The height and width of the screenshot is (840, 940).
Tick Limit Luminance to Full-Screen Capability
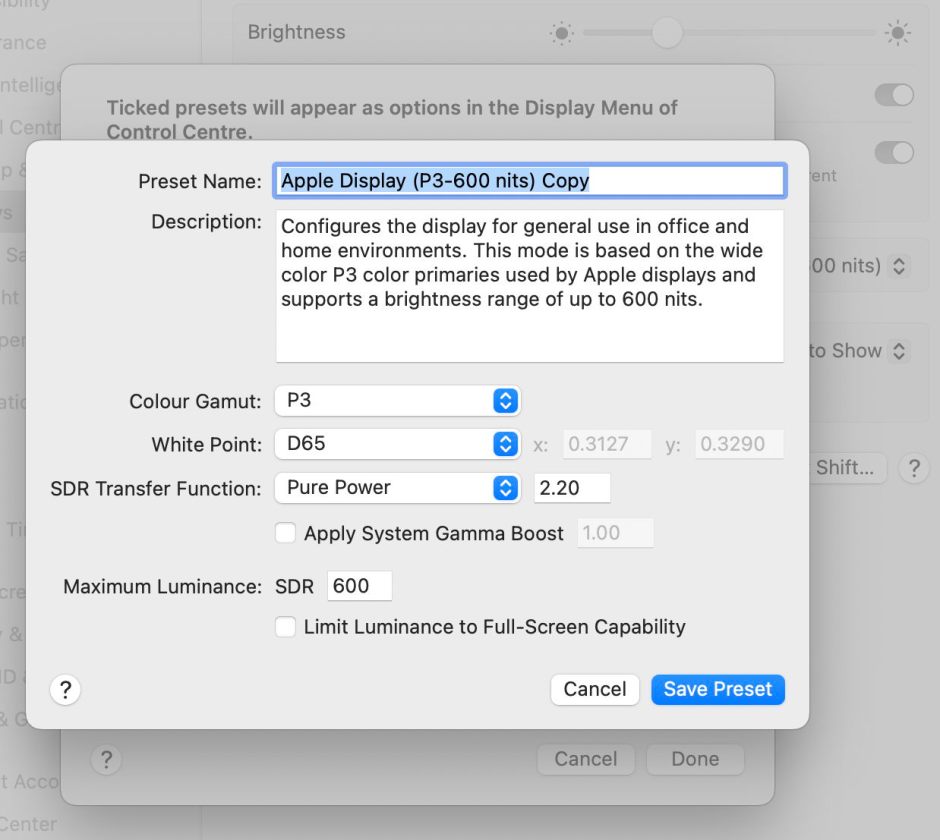click(x=285, y=627)
